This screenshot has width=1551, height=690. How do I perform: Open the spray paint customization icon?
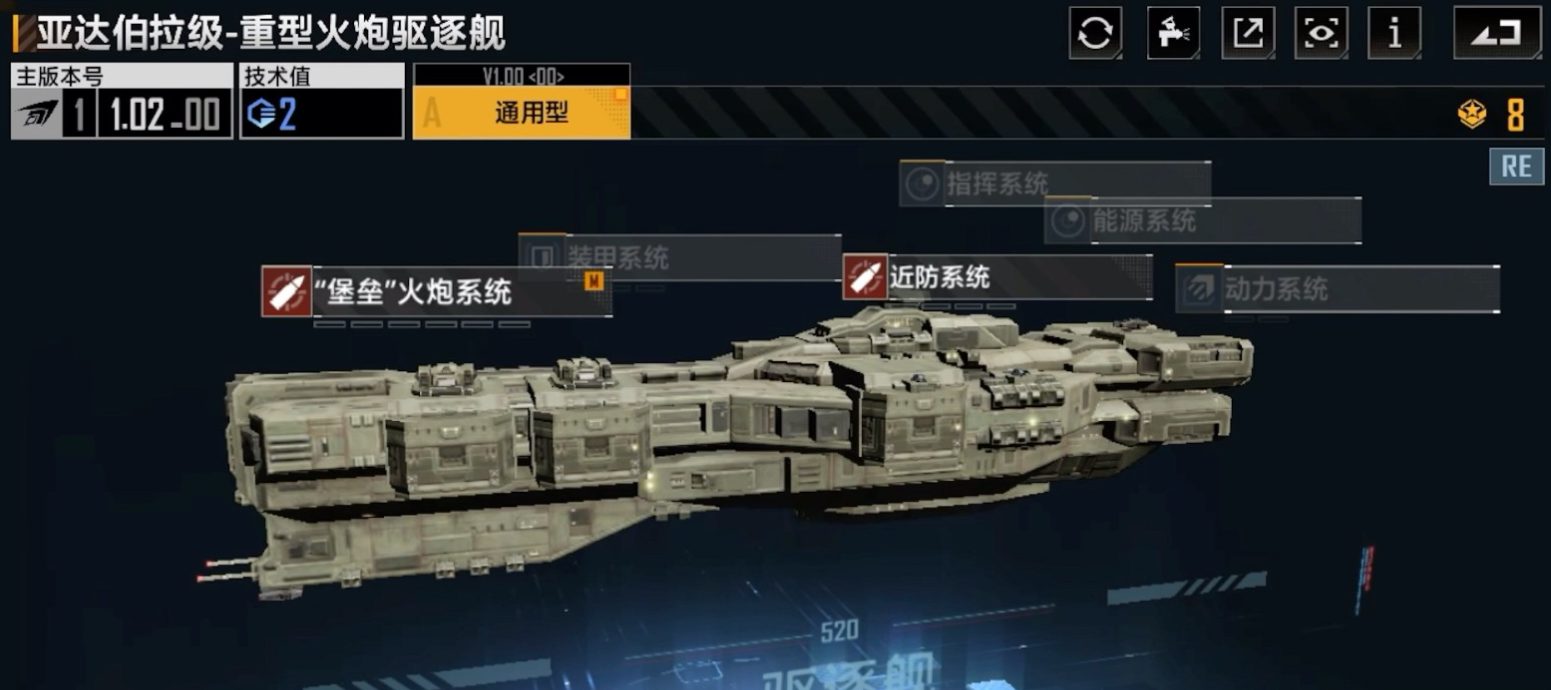1172,33
